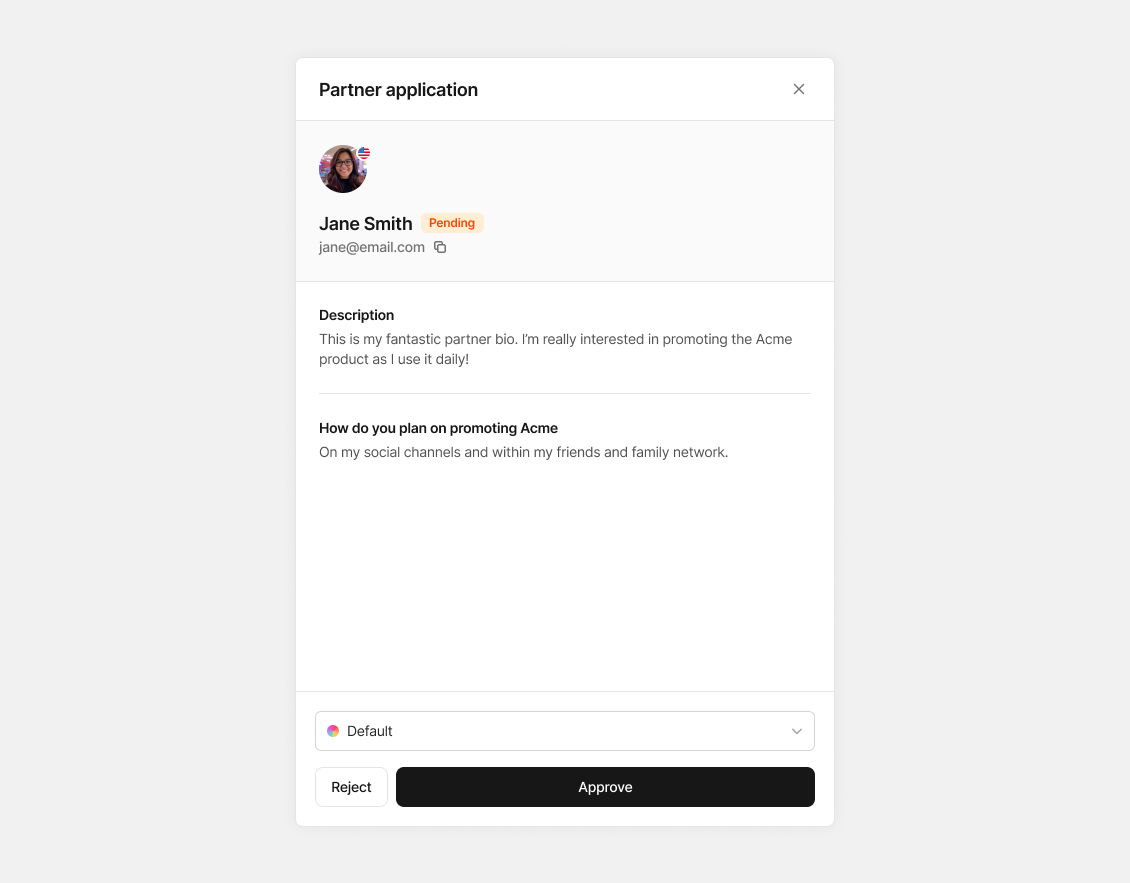The width and height of the screenshot is (1130, 883).
Task: Click the orange Pending status badge
Action: point(452,223)
